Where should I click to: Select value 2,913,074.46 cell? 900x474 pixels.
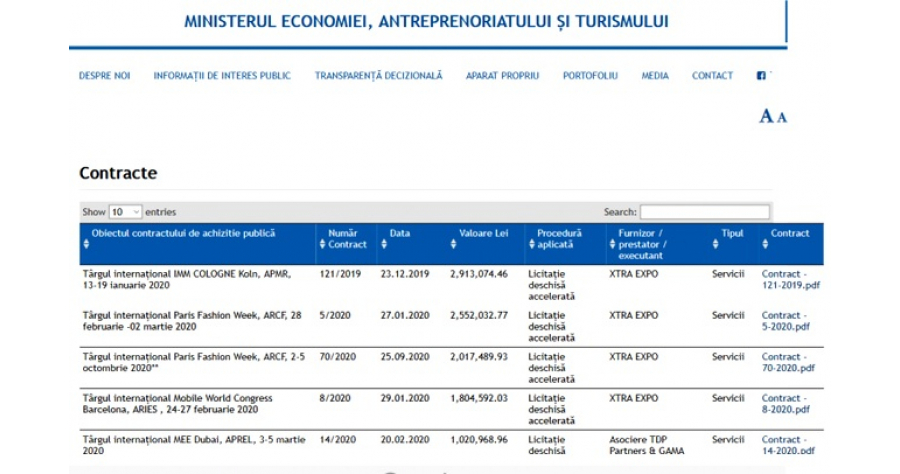click(479, 274)
